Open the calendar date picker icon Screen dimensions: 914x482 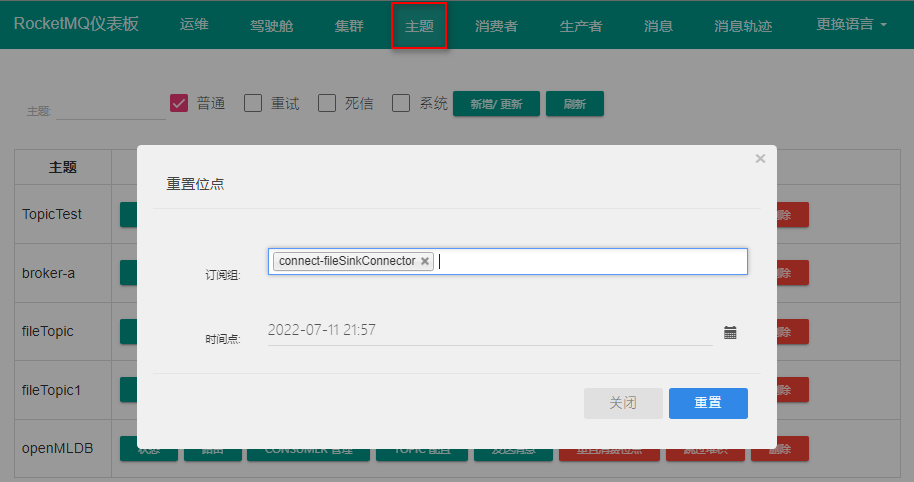[x=730, y=332]
